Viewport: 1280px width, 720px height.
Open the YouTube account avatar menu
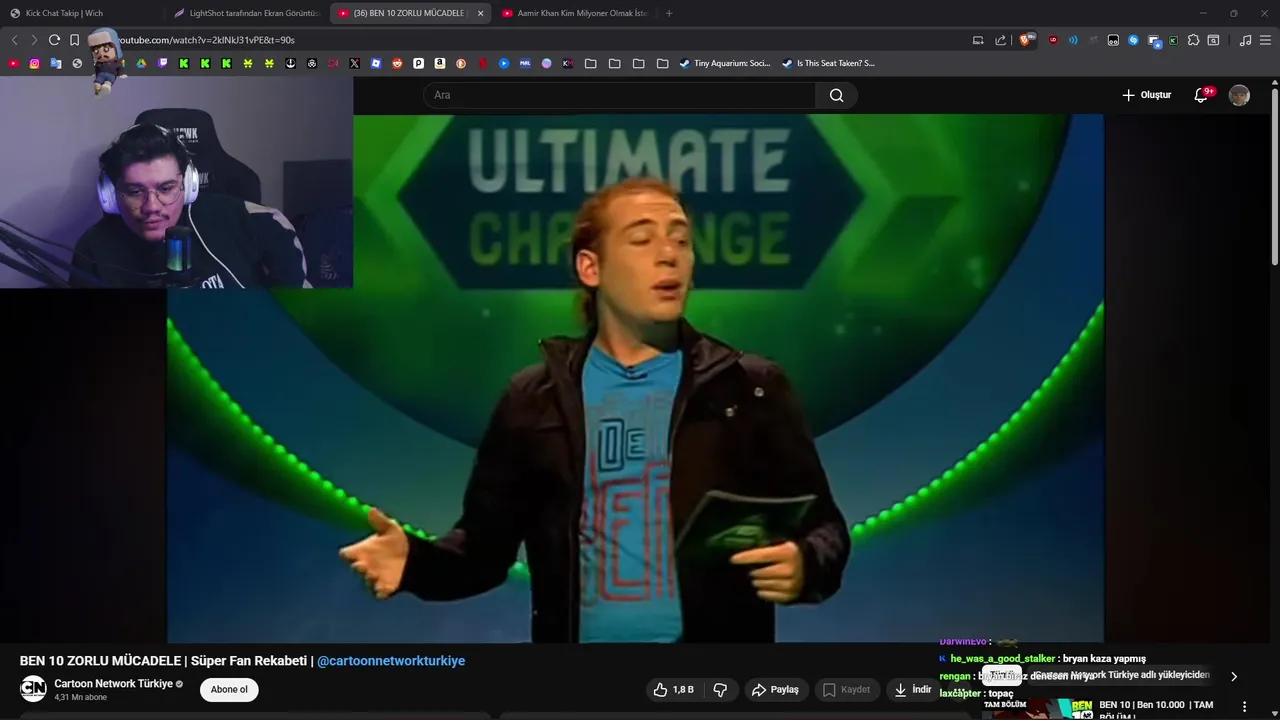pos(1239,95)
